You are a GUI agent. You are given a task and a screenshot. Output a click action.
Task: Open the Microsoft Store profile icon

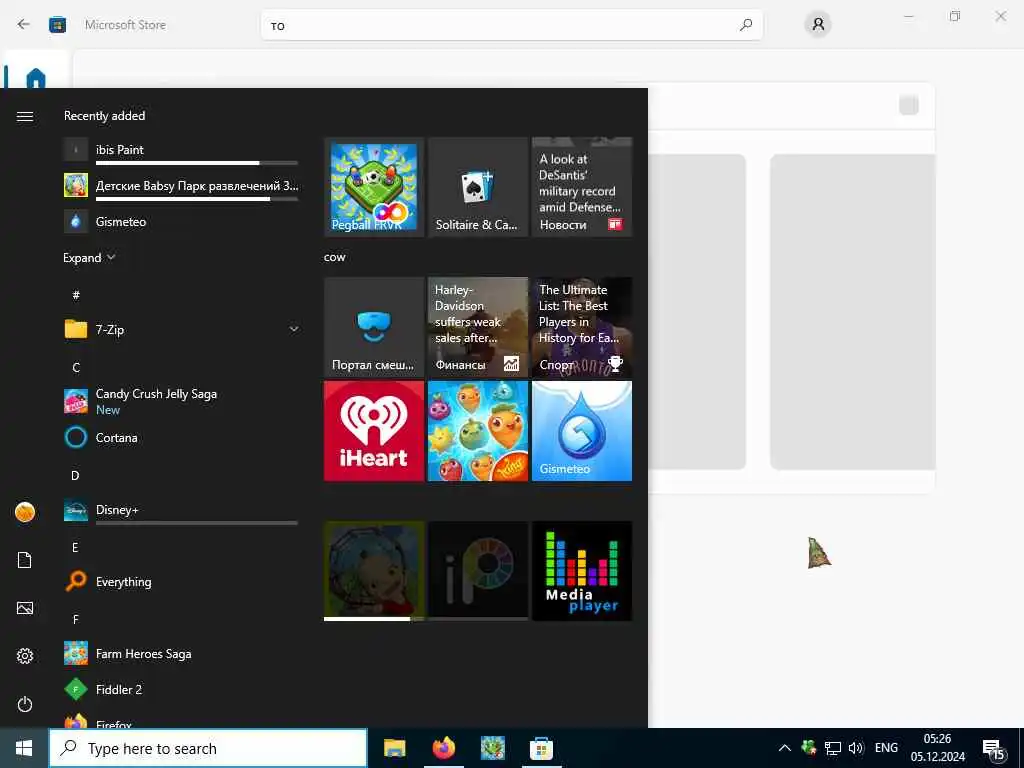coord(818,25)
